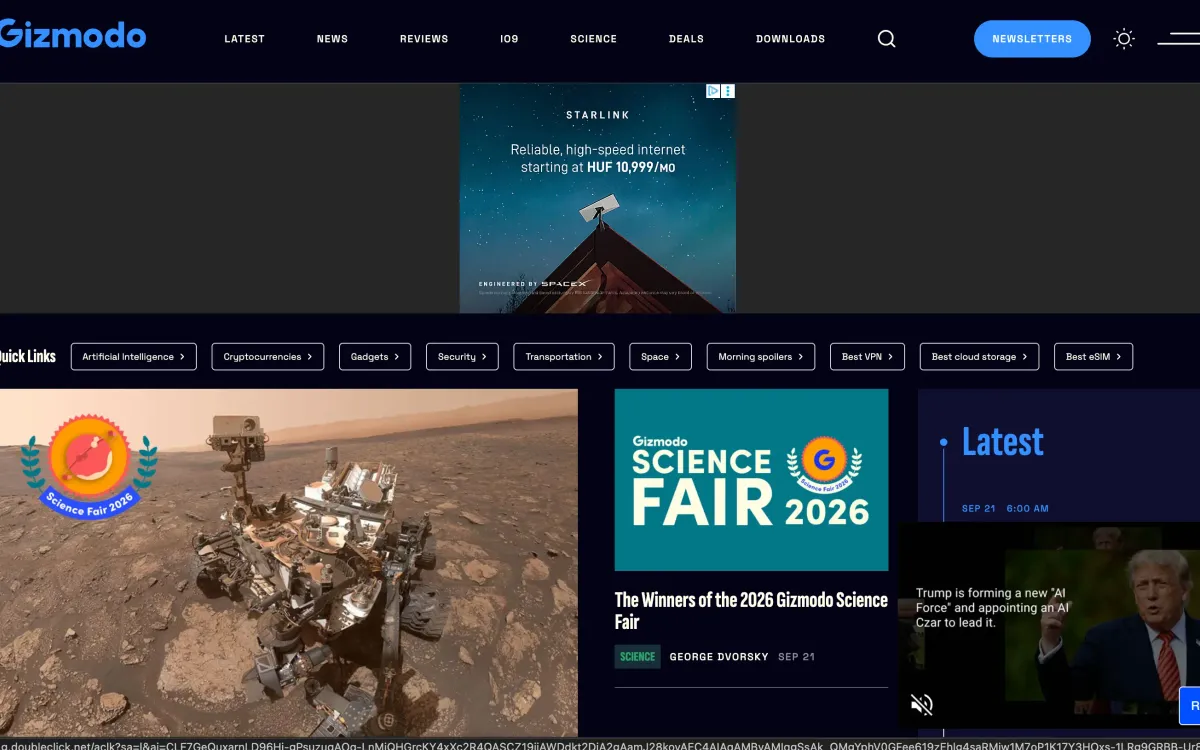This screenshot has width=1200, height=750.
Task: Open author George Dvorsky link
Action: pos(719,657)
